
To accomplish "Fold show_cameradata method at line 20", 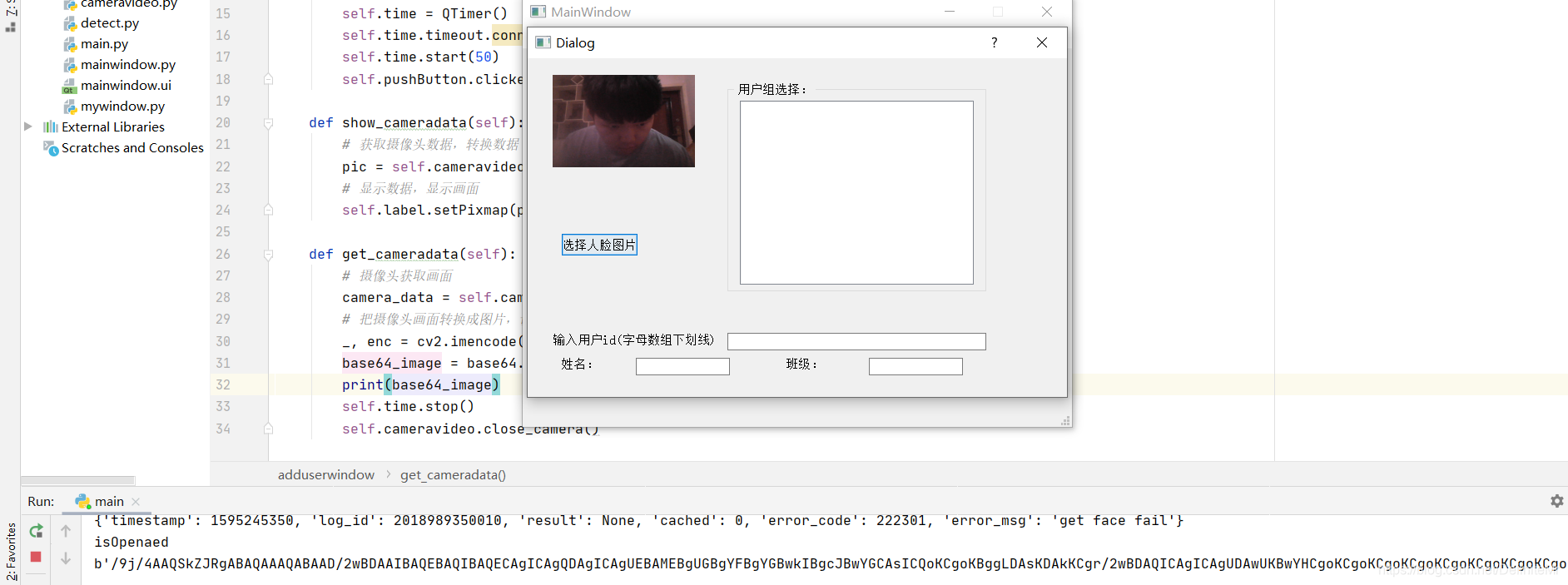I will [268, 123].
